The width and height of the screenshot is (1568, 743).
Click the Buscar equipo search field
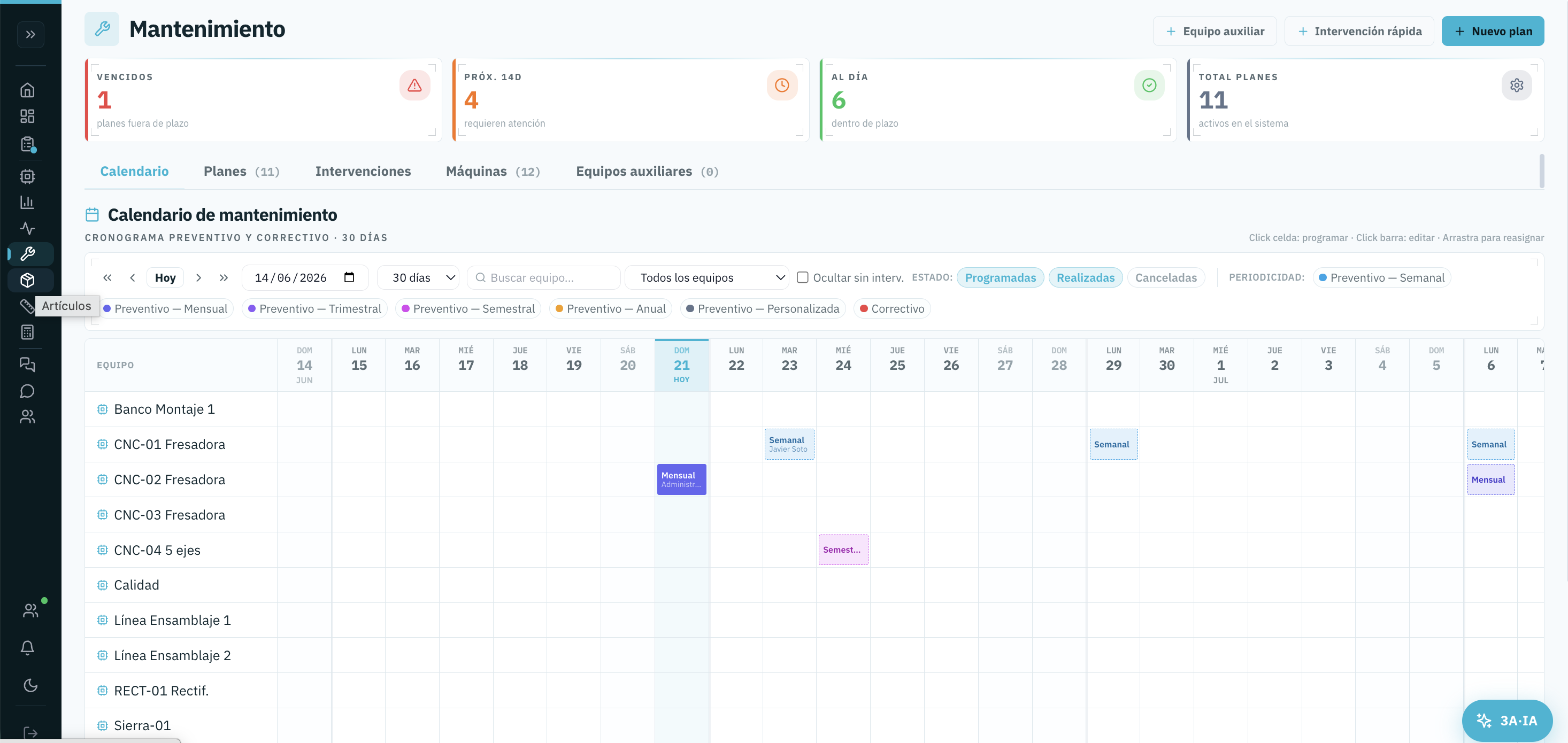pyautogui.click(x=543, y=277)
